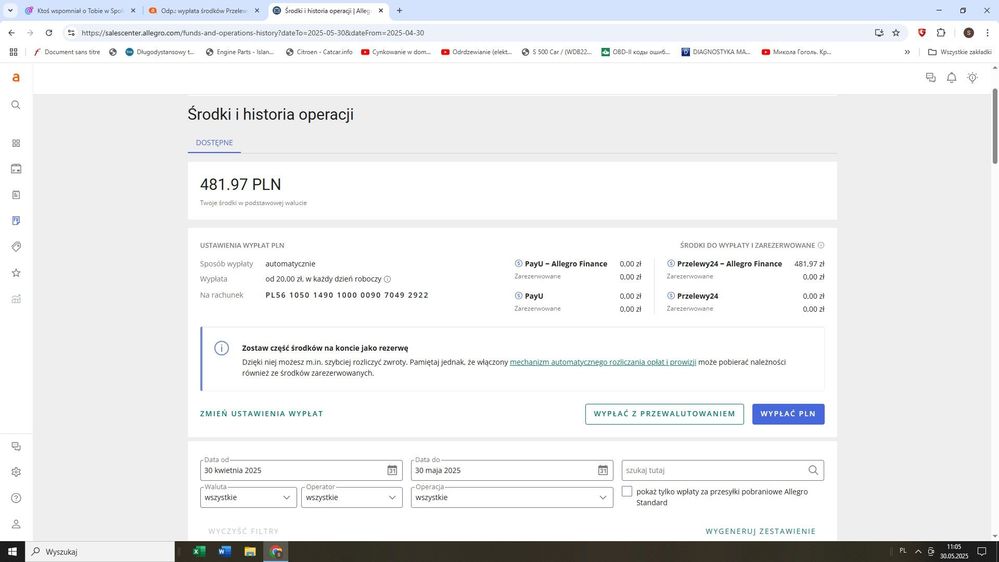The image size is (999, 562).
Task: Click the WYCZYŚĆ FILTRY button
Action: (x=243, y=531)
